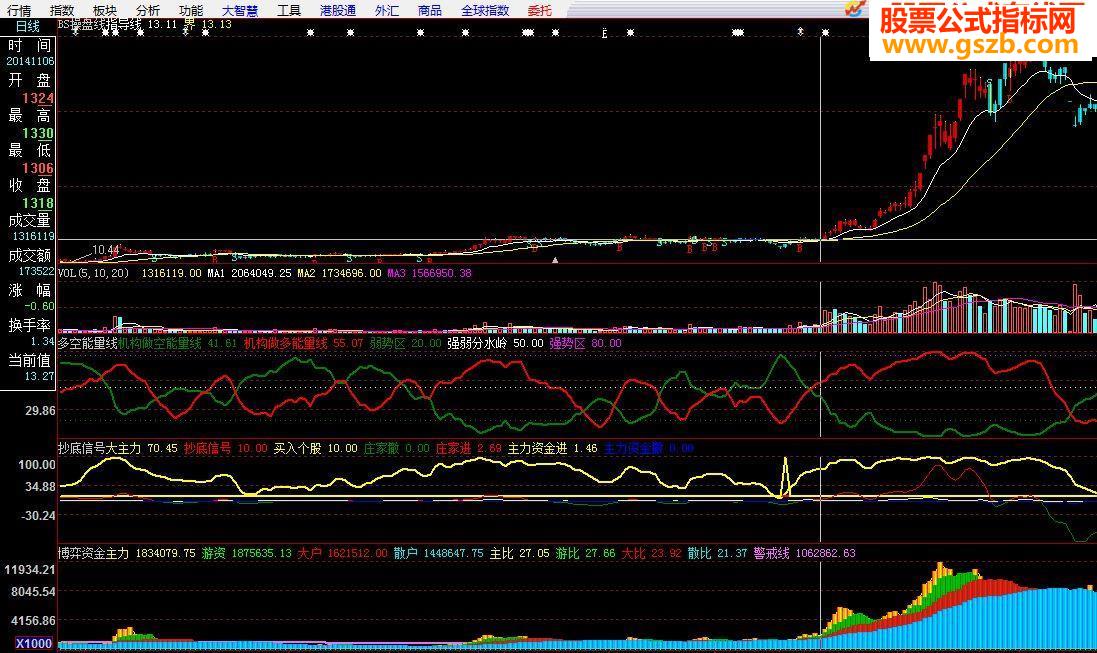
Task: Click the BS操盘线指导线 indicator title
Action: (x=99, y=24)
